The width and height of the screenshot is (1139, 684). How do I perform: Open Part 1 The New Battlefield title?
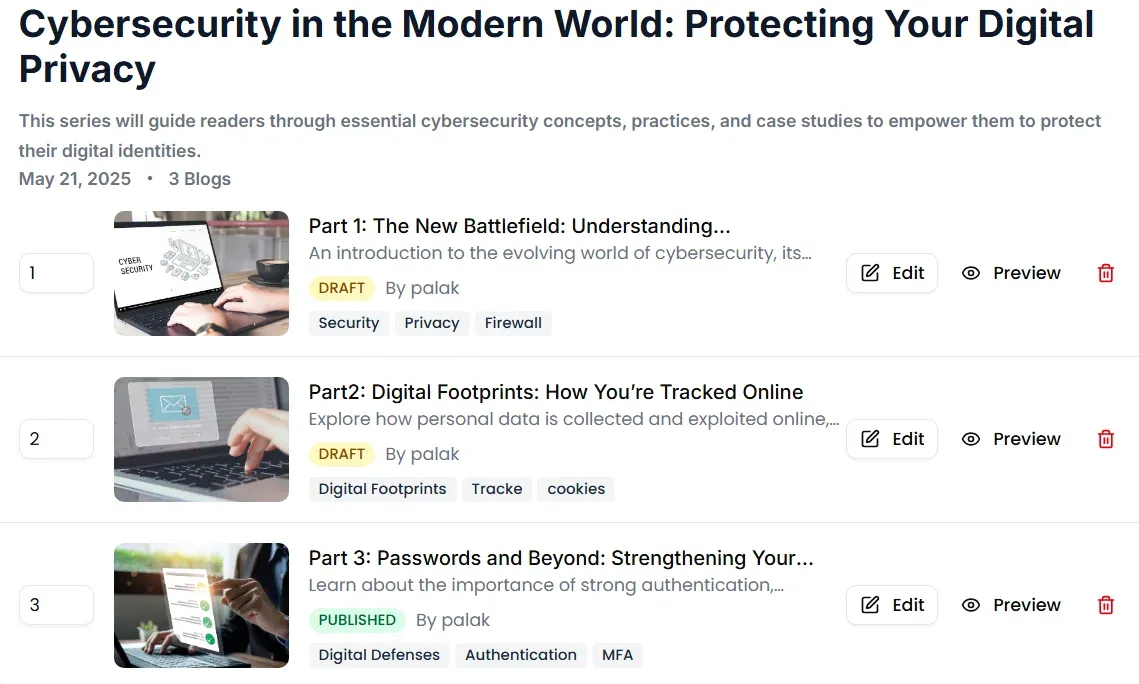click(x=519, y=226)
